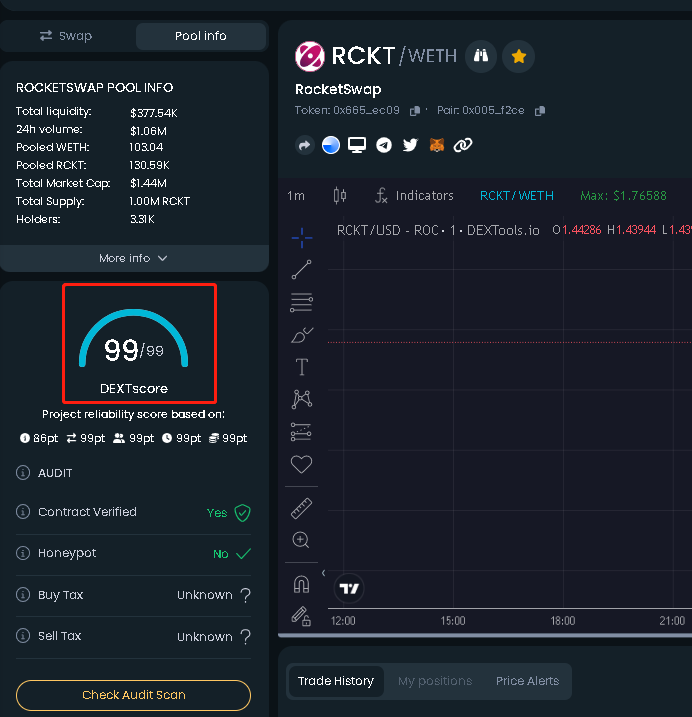Switch to the Swap tab
Viewport: 692px width, 717px height.
(x=66, y=36)
